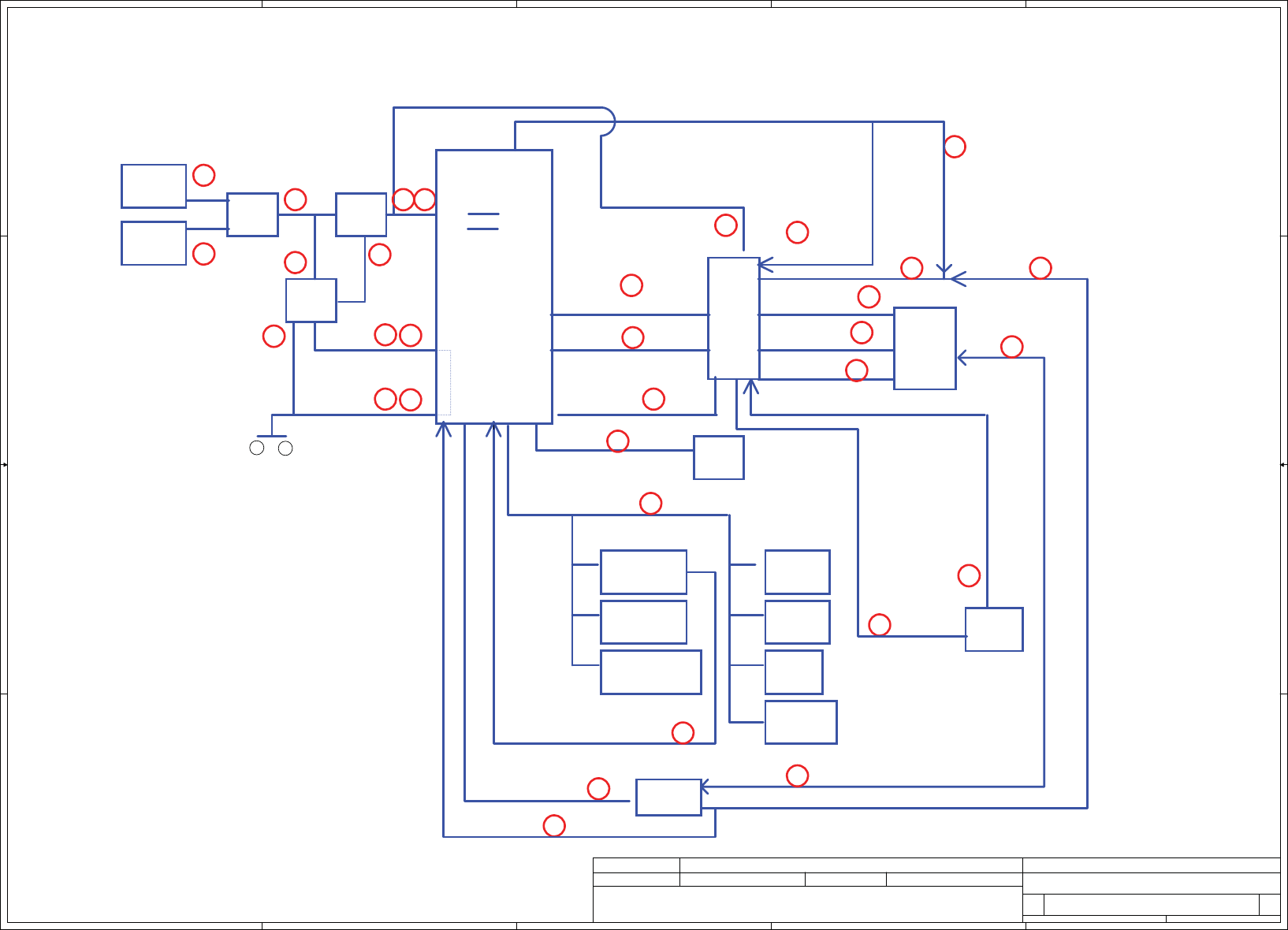Select the left small black circle terminal
Viewport: 1288px width, 930px height.
tap(257, 448)
